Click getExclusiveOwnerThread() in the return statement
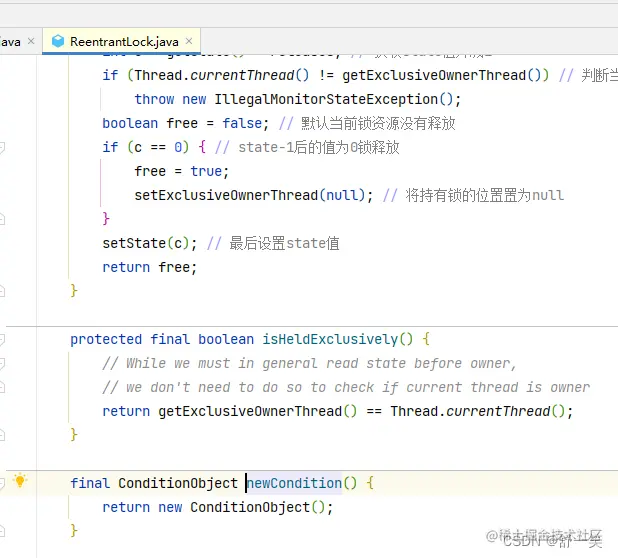618x558 pixels. click(257, 411)
